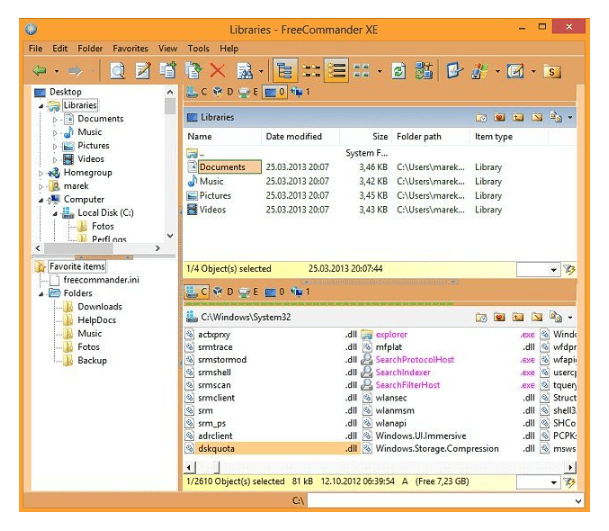Open Back history dropdown arrow

click(57, 71)
